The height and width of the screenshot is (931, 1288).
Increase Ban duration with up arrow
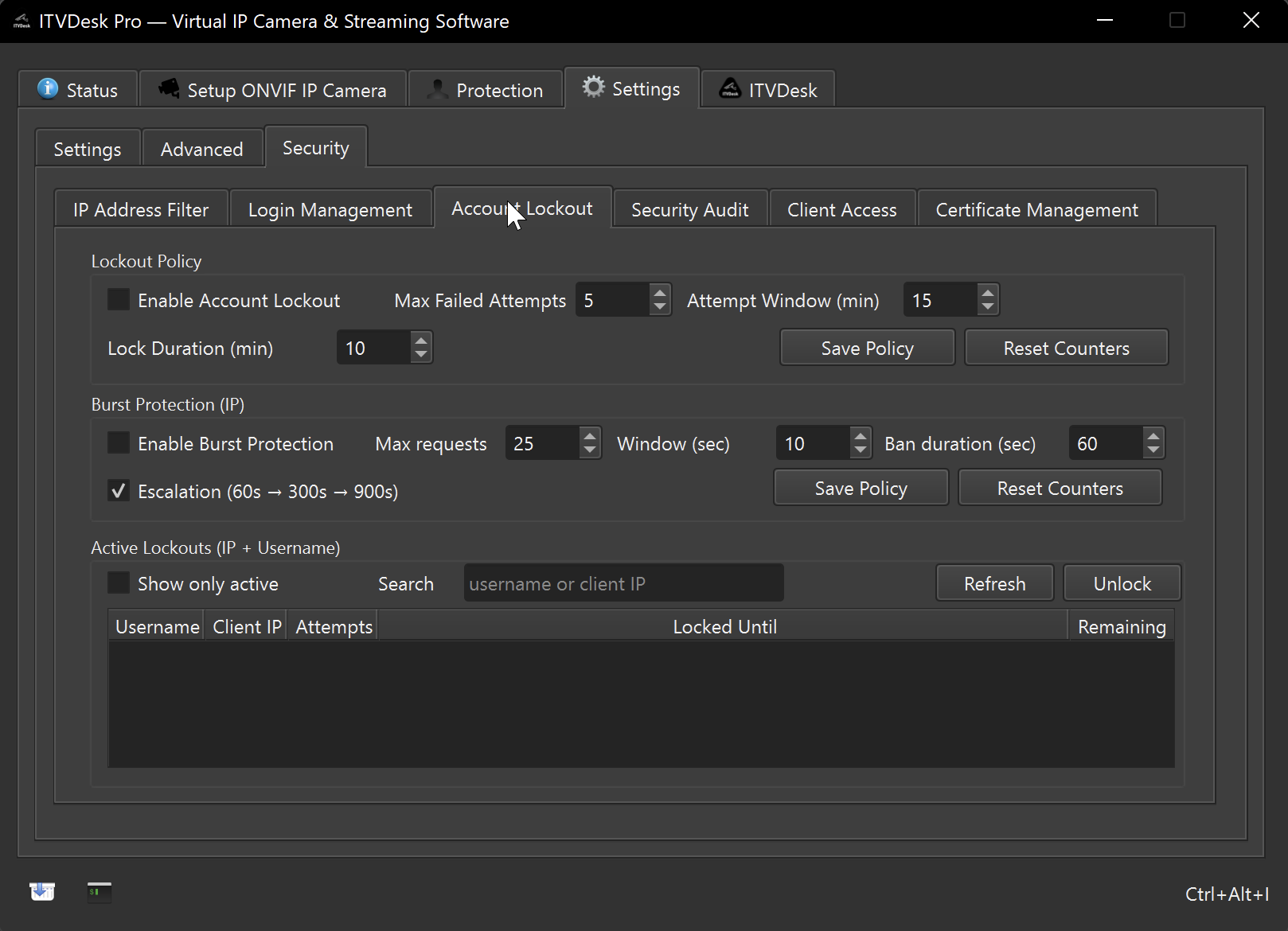(x=1153, y=436)
